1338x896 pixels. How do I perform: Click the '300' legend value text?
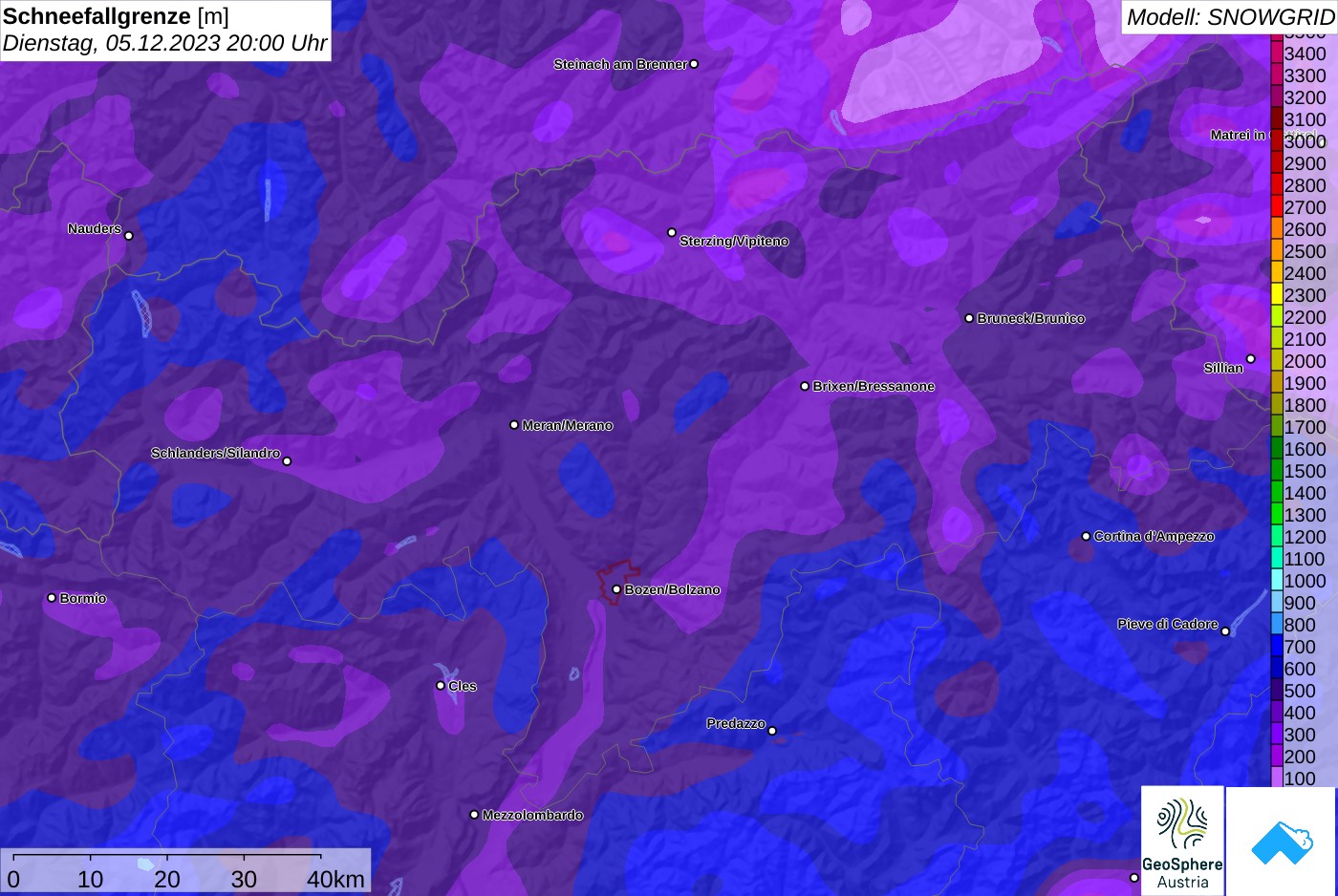1300,735
